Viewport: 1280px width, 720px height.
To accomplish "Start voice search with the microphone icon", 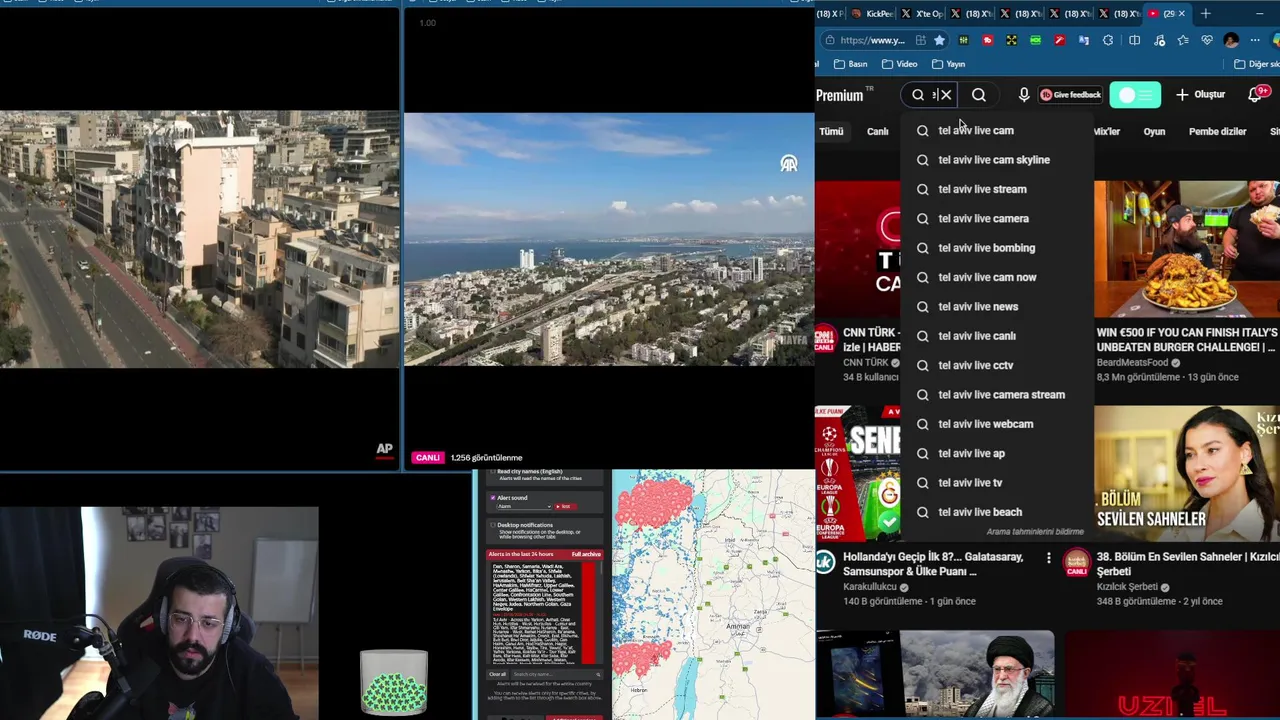I will coord(1023,95).
